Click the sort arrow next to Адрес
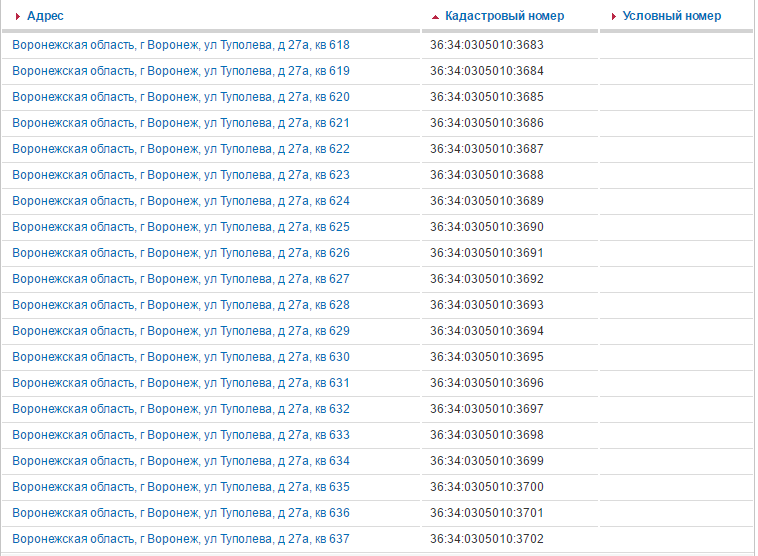This screenshot has height=556, width=758. tap(18, 16)
